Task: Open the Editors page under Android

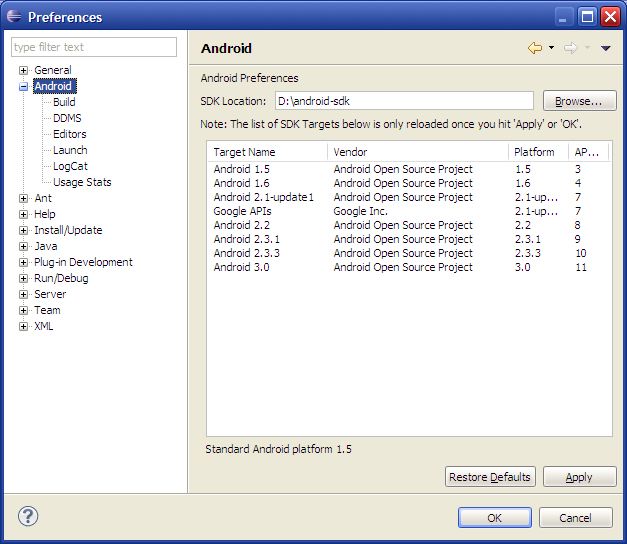Action: click(70, 134)
